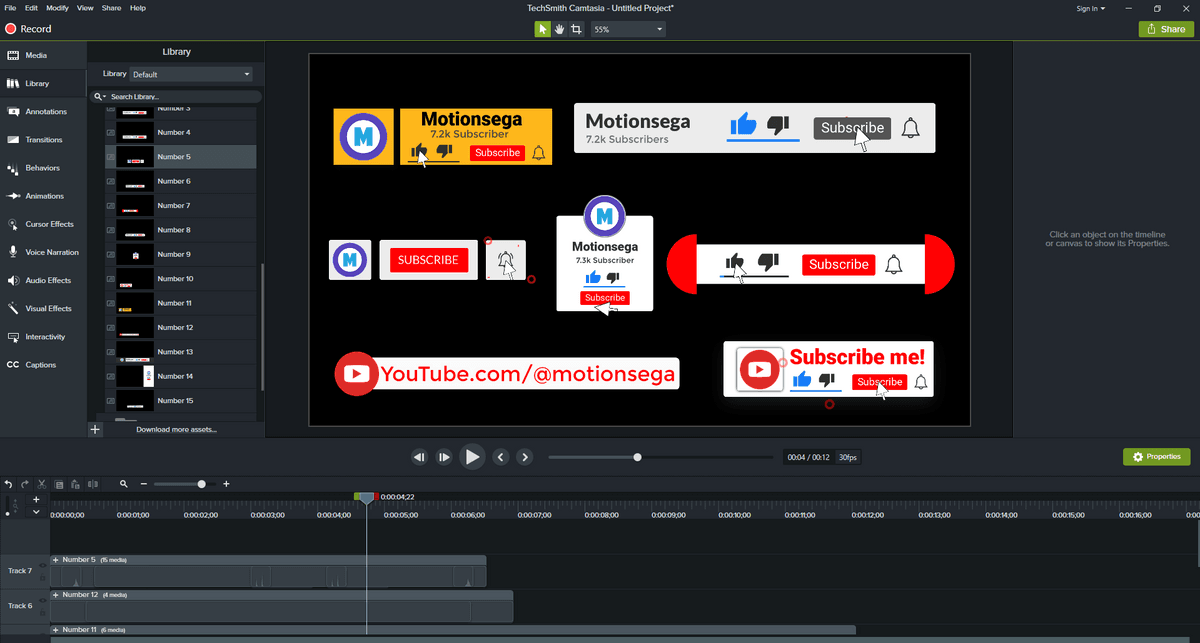
Task: Click the timeline zoom in plus
Action: pos(226,484)
